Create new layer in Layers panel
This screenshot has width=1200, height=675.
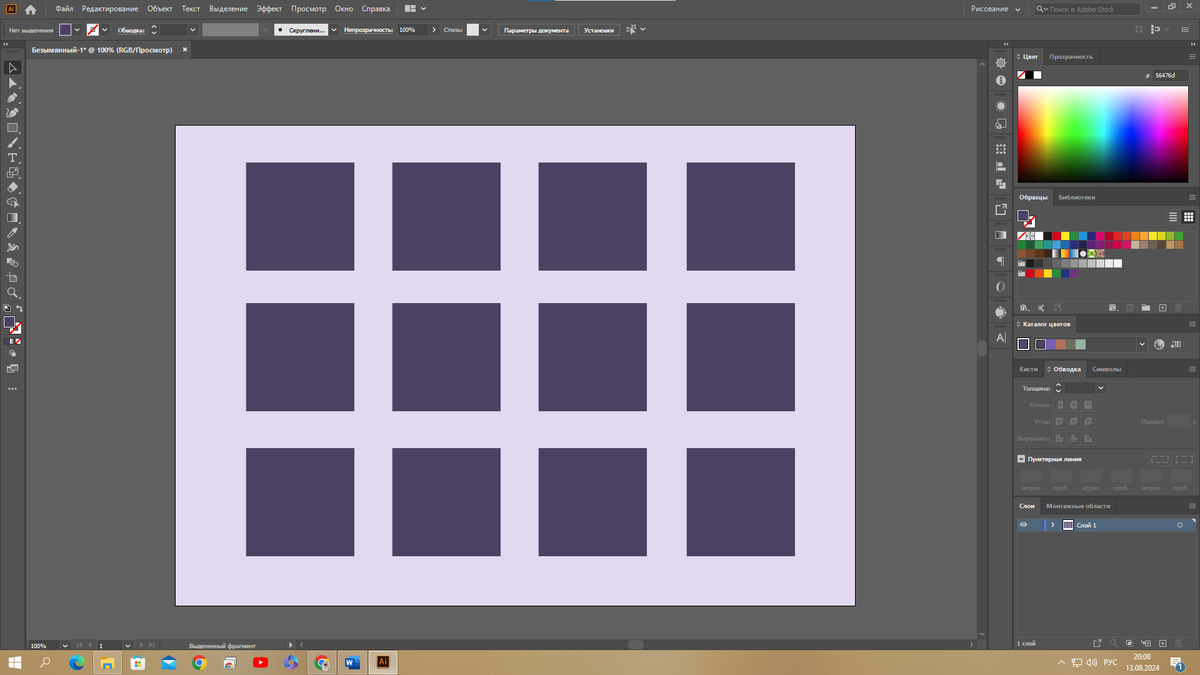pyautogui.click(x=1162, y=643)
